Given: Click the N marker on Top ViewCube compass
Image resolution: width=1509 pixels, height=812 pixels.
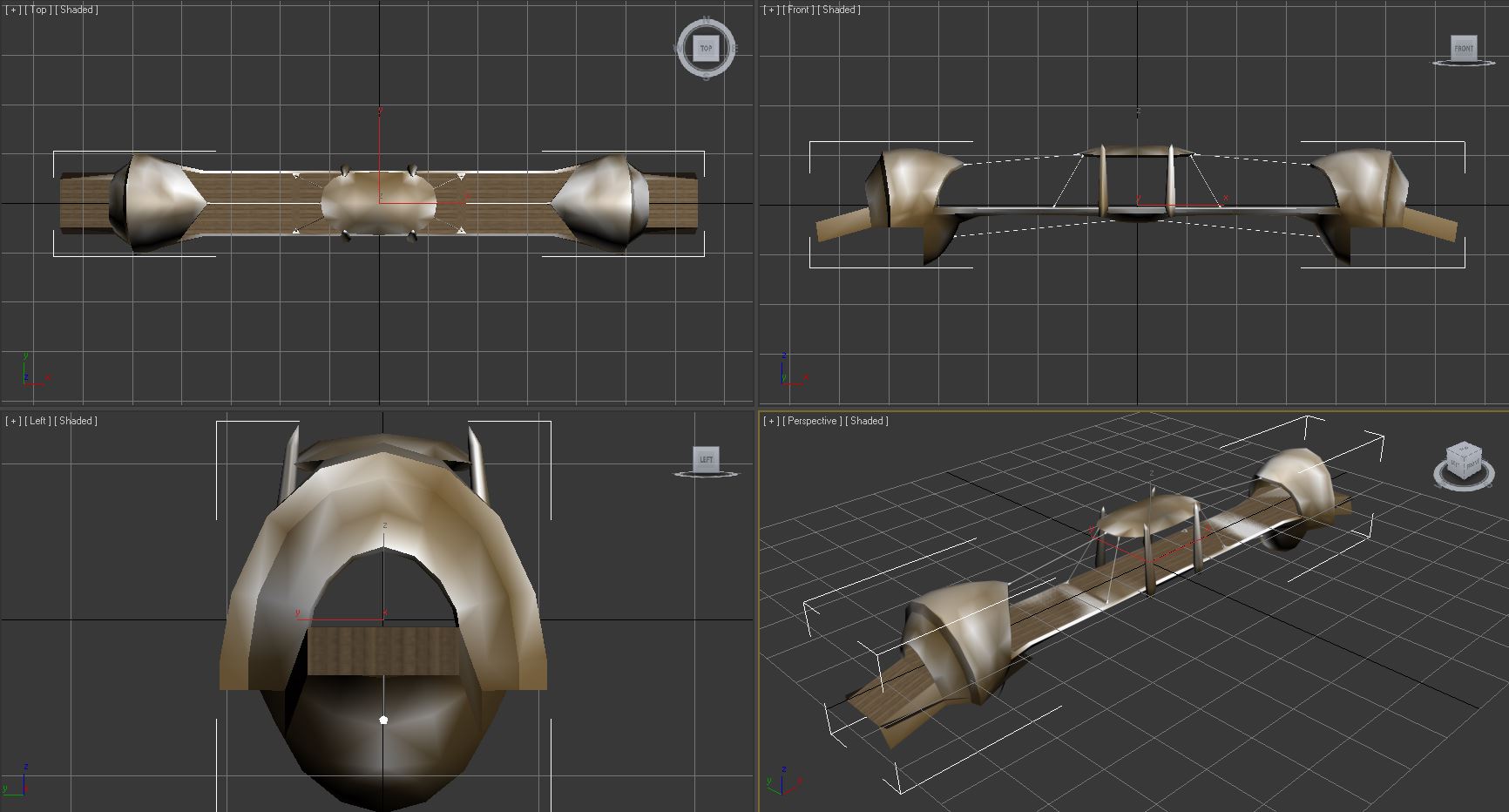Looking at the screenshot, I should tap(706, 19).
